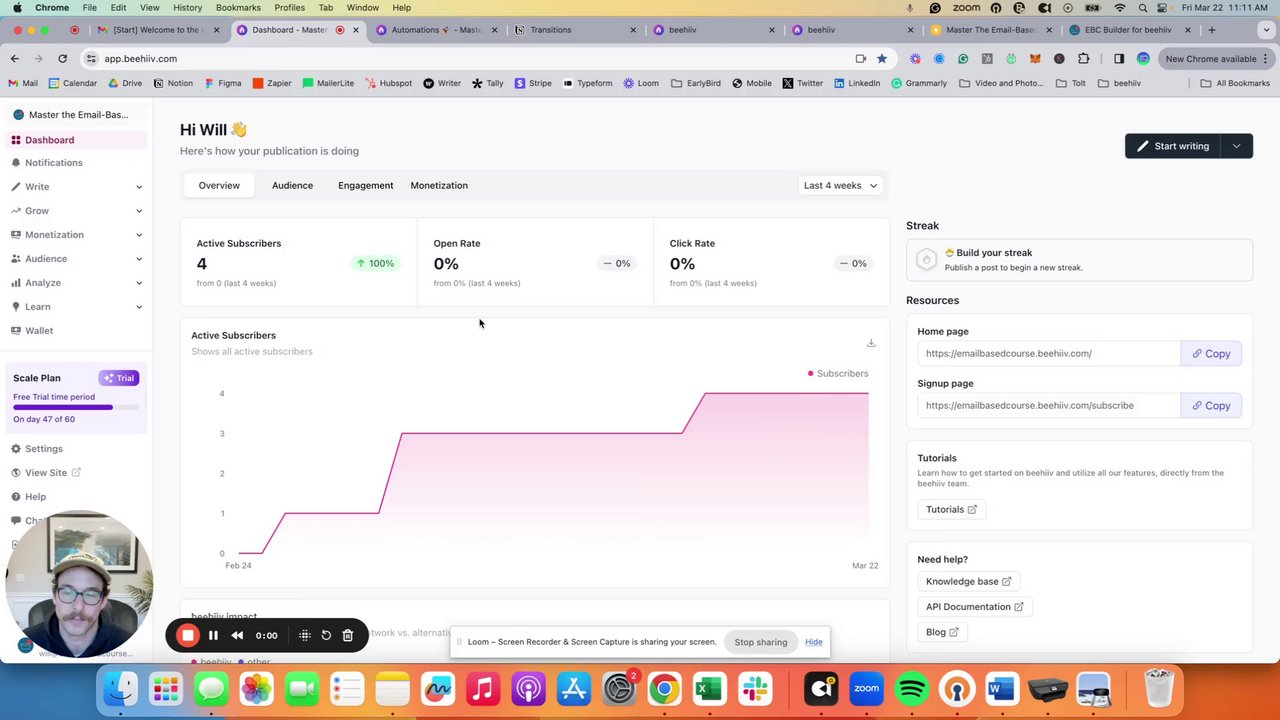Click the Trial badge on Scale Plan
Screen dimensions: 1280x720
pyautogui.click(x=118, y=378)
